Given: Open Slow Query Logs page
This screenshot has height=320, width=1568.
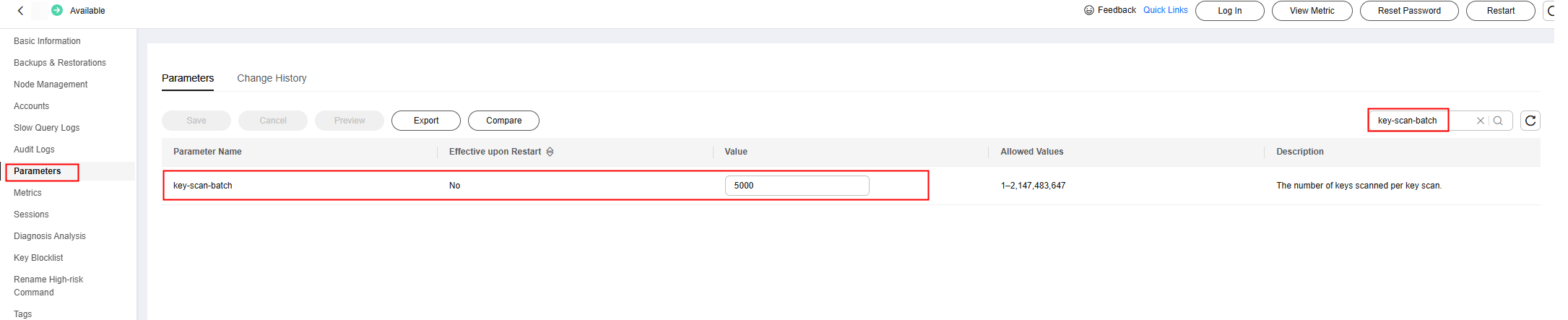Looking at the screenshot, I should pos(46,128).
